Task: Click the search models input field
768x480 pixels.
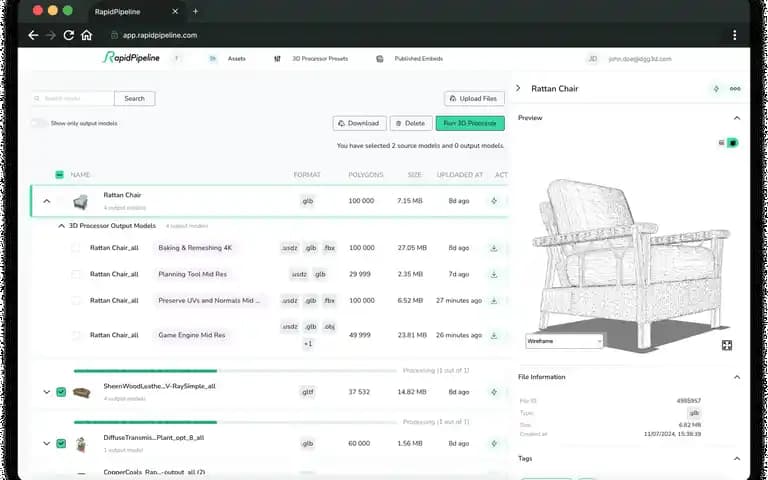Action: pos(73,98)
